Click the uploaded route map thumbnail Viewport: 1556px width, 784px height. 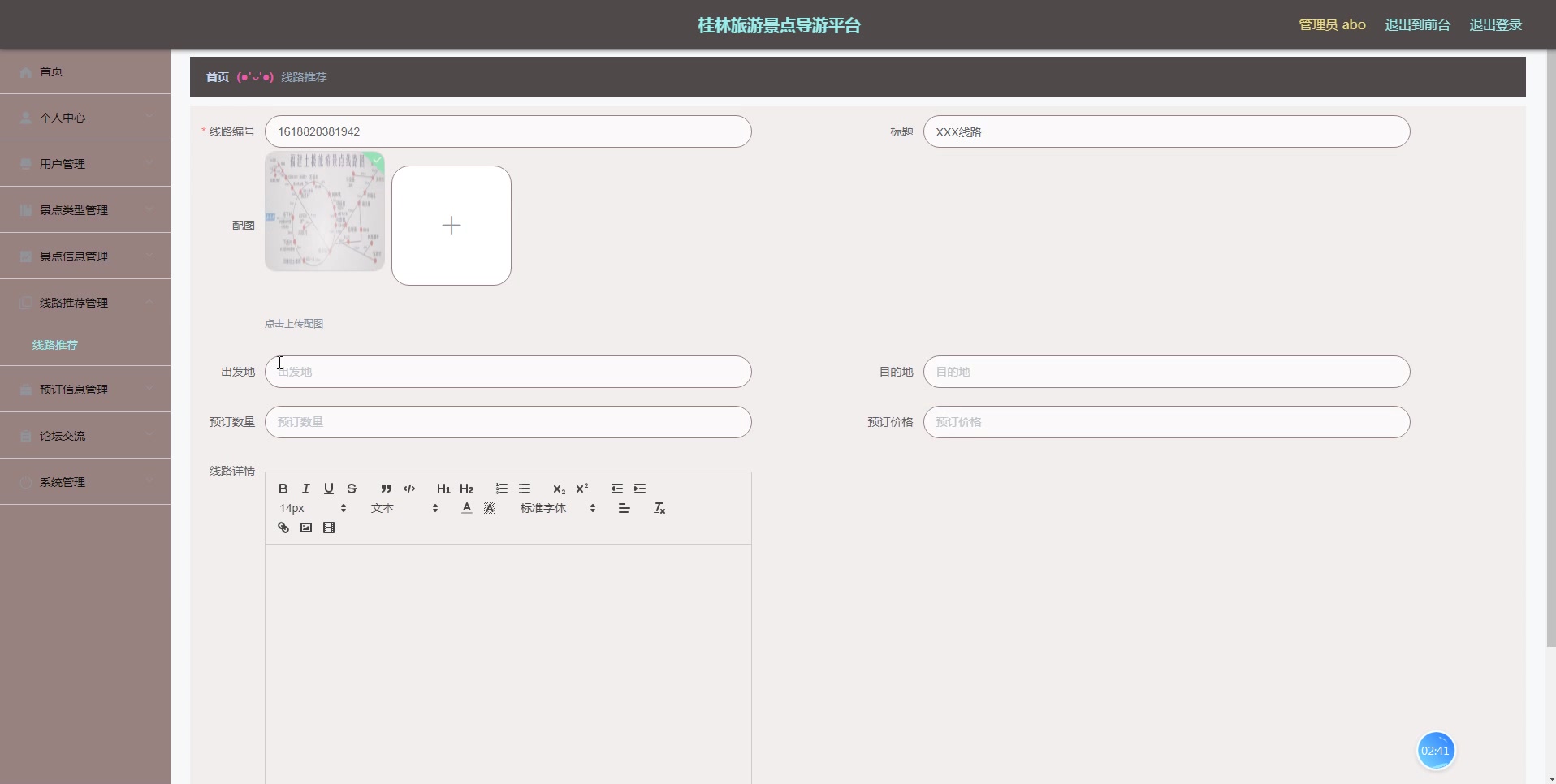click(325, 211)
